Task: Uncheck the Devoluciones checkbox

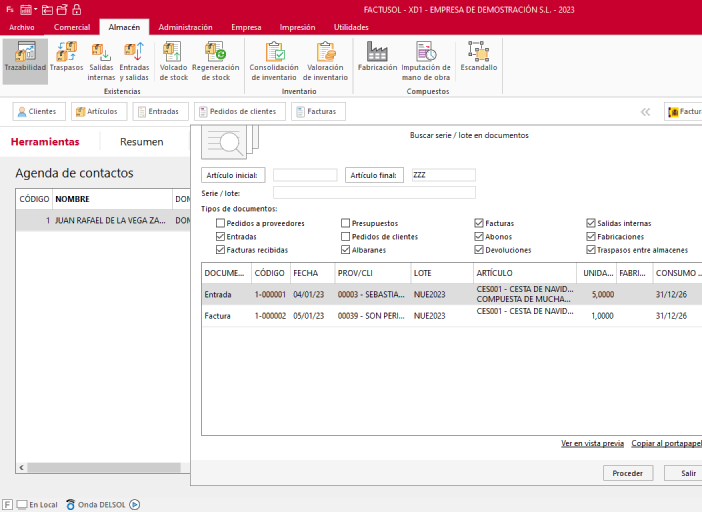Action: pyautogui.click(x=479, y=250)
